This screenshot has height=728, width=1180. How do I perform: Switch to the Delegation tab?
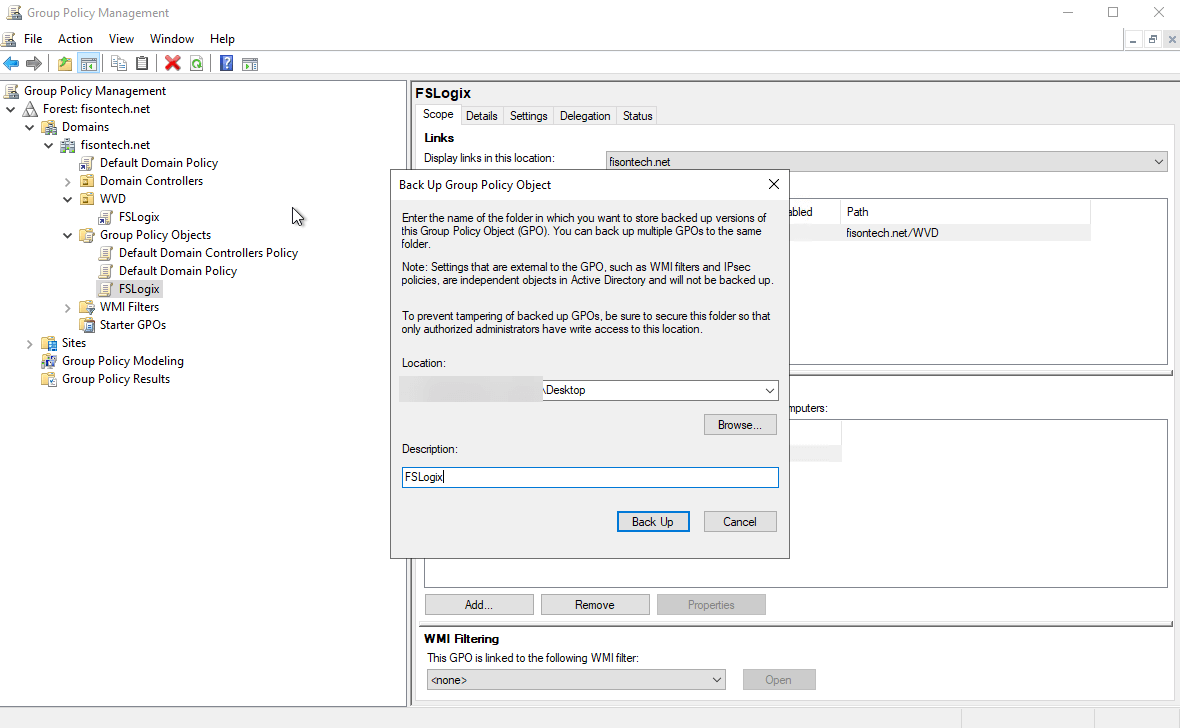585,116
